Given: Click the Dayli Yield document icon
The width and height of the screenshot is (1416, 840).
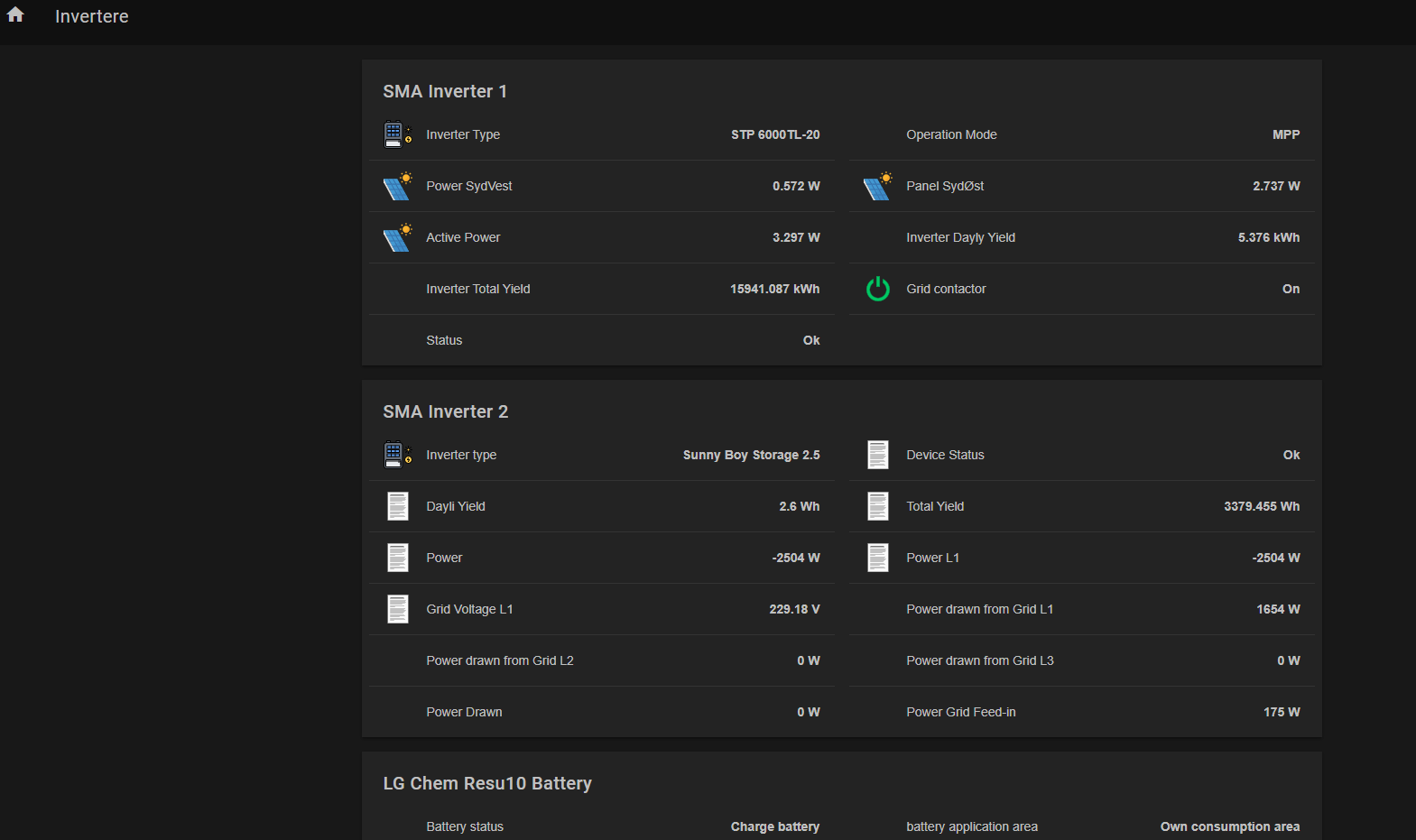Looking at the screenshot, I should (397, 506).
